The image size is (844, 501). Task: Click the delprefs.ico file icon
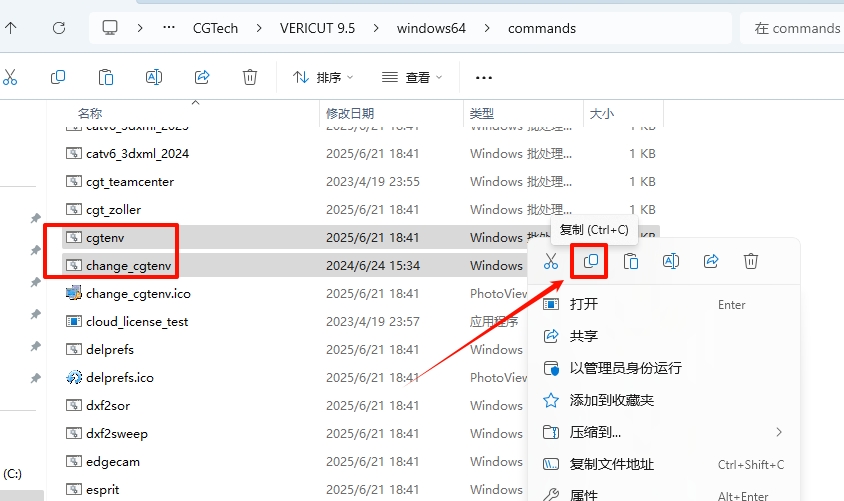pos(74,377)
